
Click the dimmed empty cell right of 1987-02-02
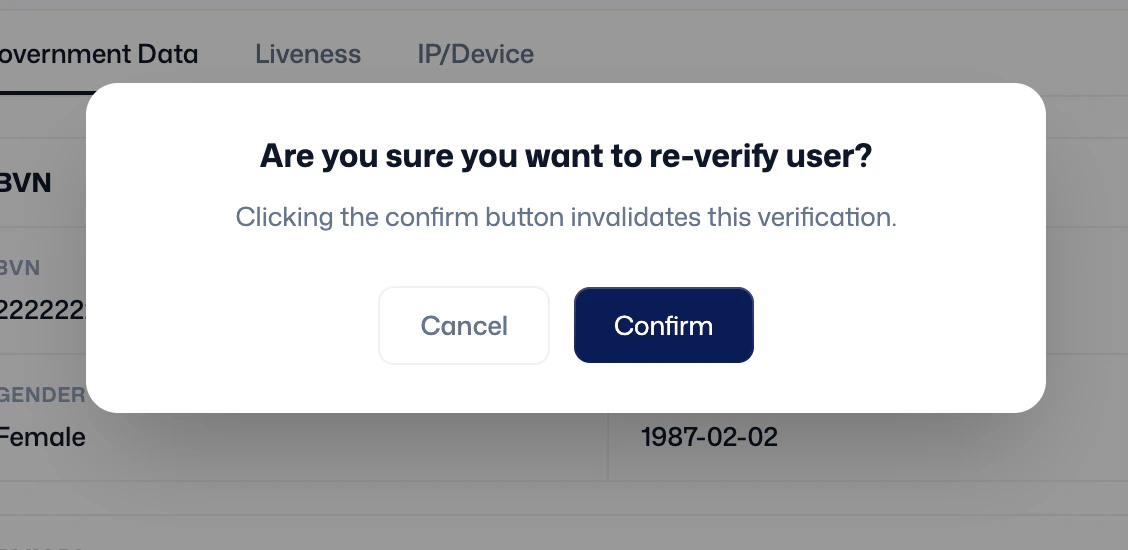(x=950, y=437)
